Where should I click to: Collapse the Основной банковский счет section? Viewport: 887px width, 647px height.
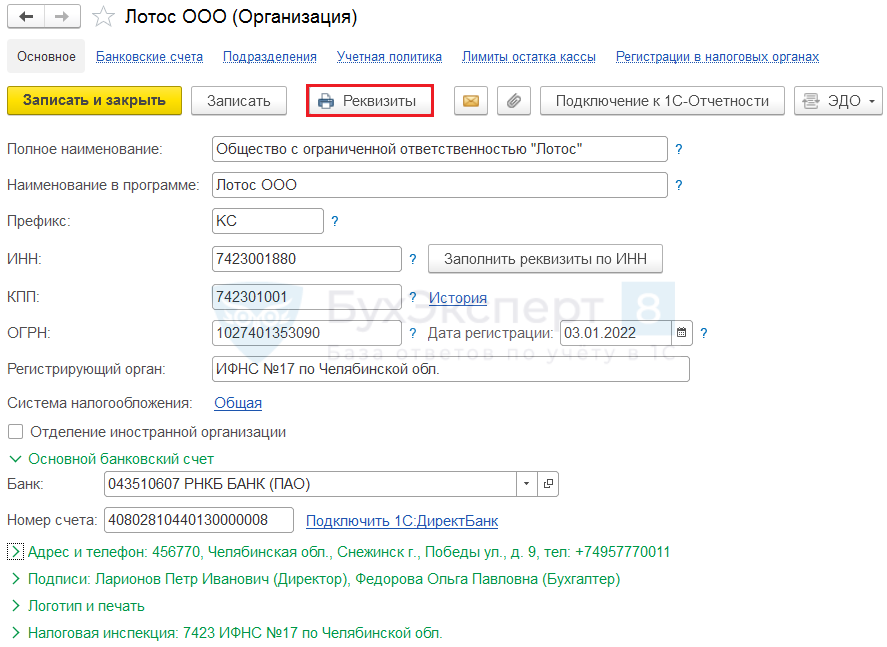(15, 459)
